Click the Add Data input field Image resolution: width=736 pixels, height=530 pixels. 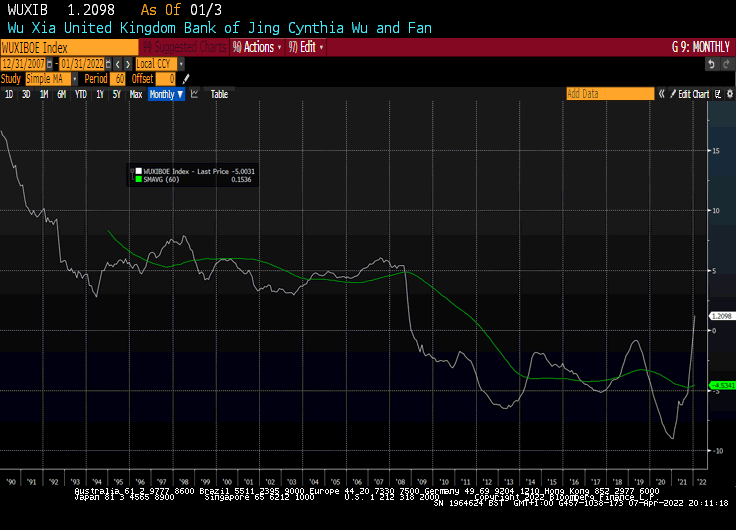609,94
